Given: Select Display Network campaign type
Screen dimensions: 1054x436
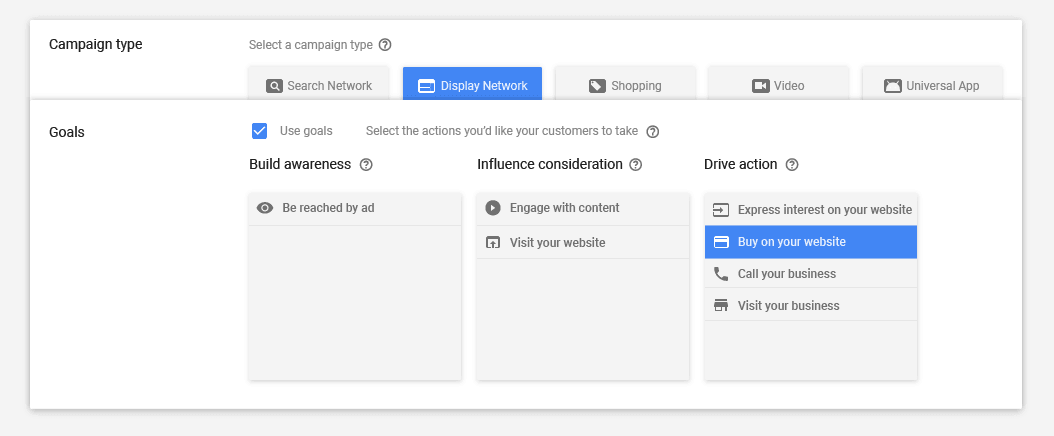Looking at the screenshot, I should 472,85.
